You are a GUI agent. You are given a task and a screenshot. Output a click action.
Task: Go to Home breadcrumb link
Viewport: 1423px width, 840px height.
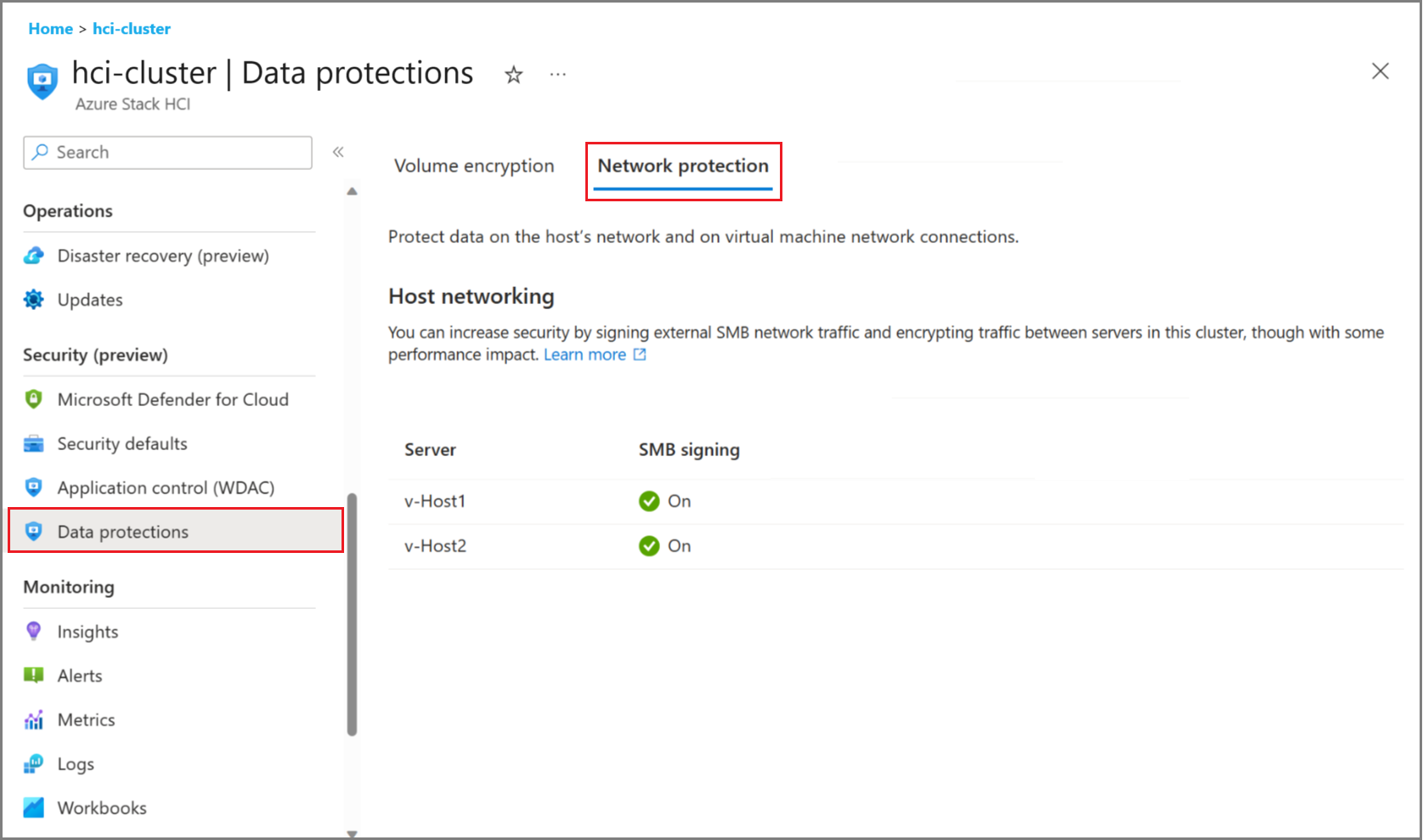(51, 29)
